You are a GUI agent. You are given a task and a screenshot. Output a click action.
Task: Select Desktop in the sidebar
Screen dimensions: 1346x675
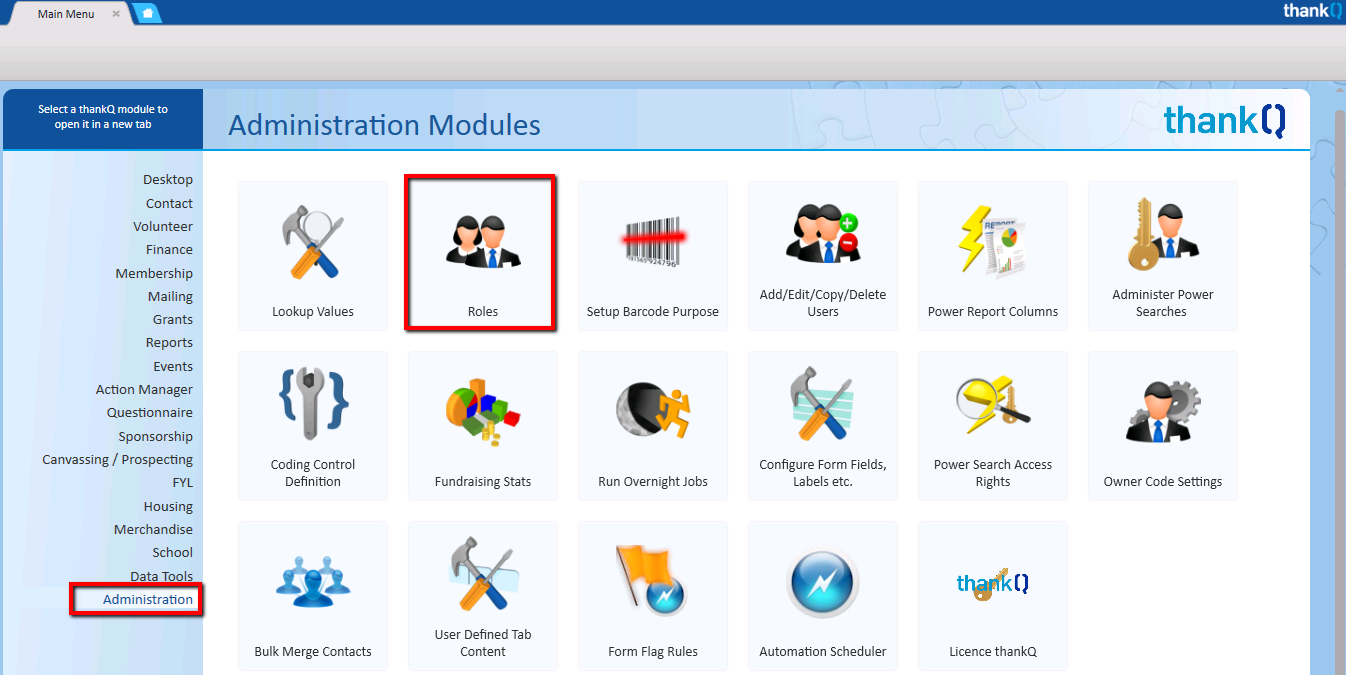tap(168, 180)
